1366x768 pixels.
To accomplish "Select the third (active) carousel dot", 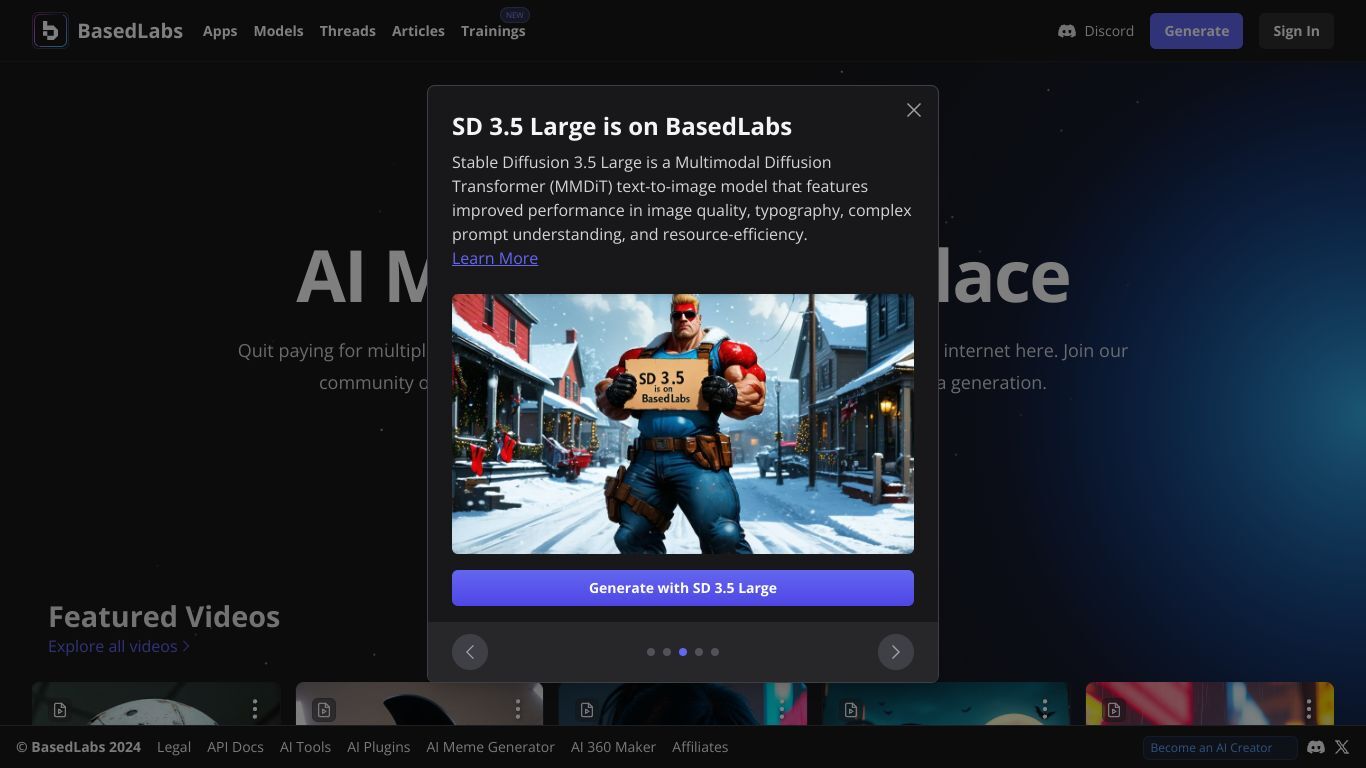I will [x=683, y=652].
